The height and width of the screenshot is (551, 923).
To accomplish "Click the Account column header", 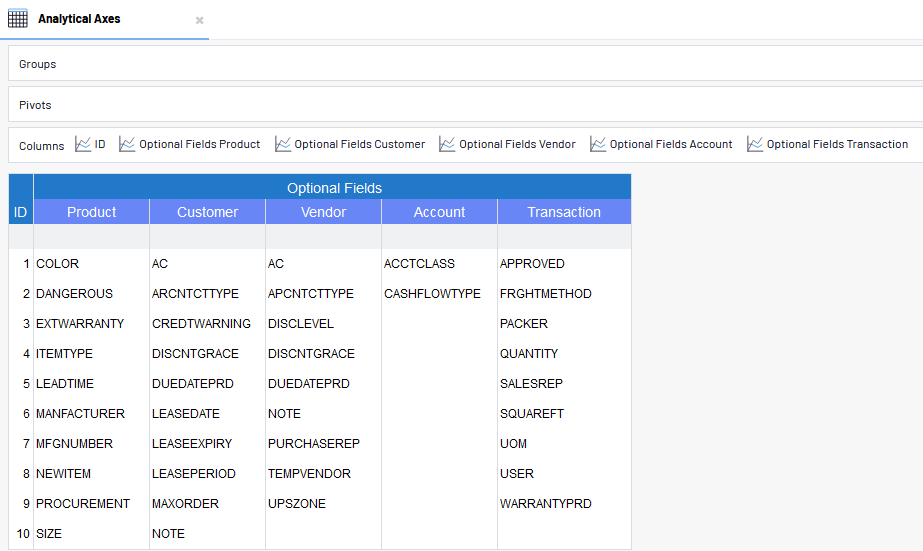I will pyautogui.click(x=439, y=212).
